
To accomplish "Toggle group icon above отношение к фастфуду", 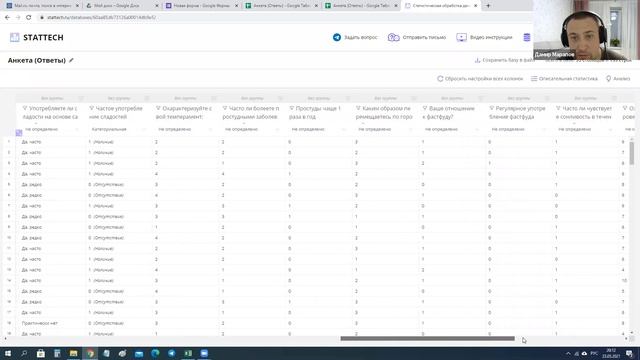I will (x=480, y=98).
